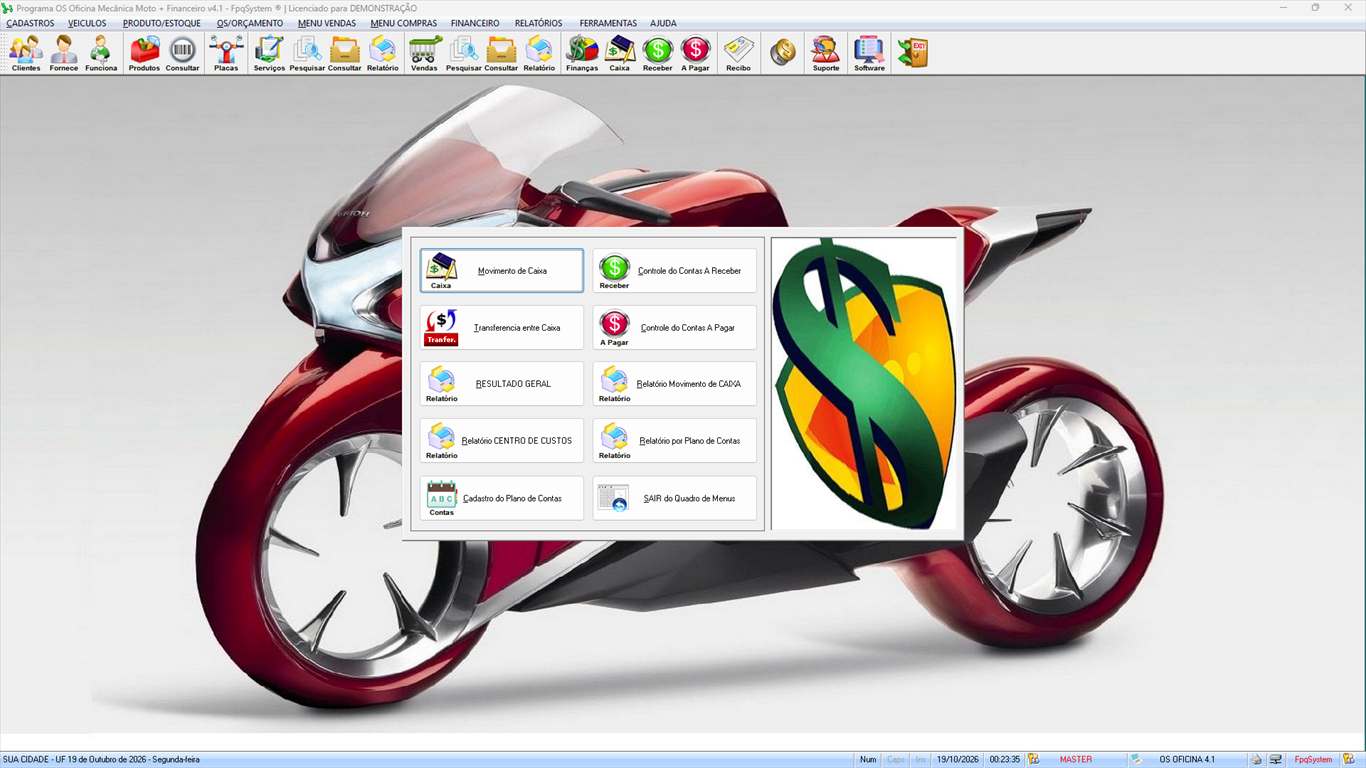1366x768 pixels.
Task: Click the network computer icon in status bar
Action: click(x=1276, y=760)
